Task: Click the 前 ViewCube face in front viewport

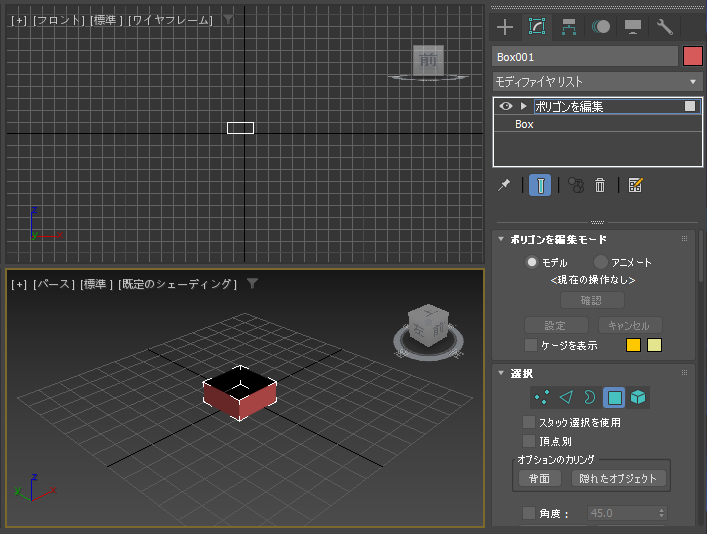Action: tap(428, 60)
